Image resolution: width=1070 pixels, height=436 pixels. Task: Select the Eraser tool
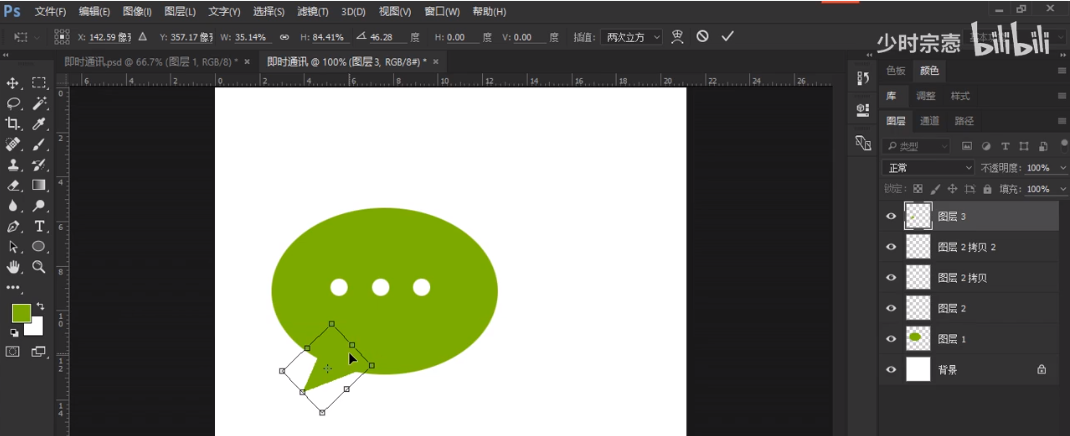click(x=12, y=185)
